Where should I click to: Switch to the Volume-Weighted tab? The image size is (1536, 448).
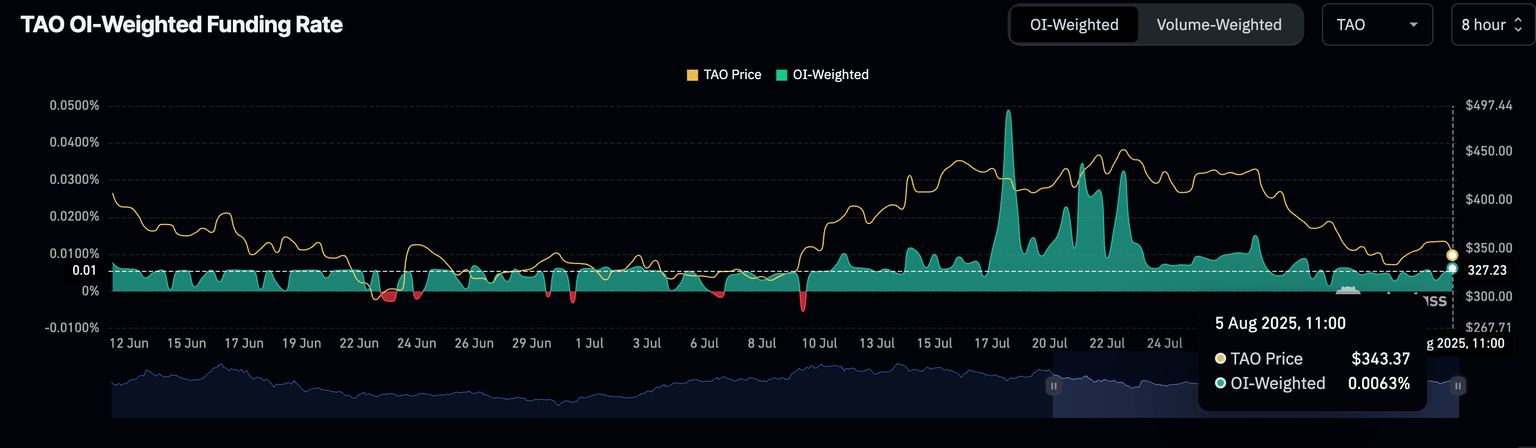pyautogui.click(x=1218, y=25)
